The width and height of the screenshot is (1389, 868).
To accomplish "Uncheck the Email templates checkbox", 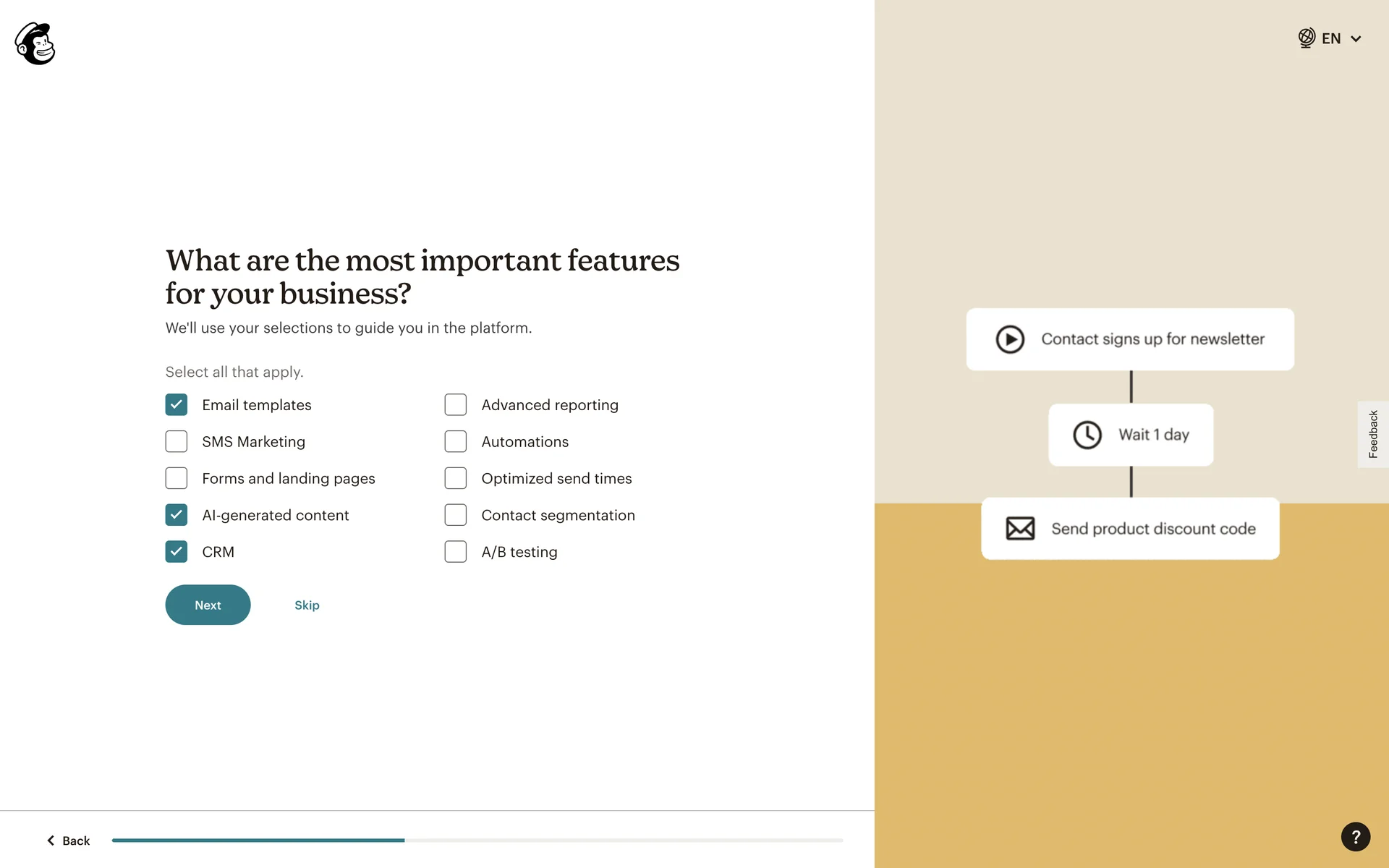I will pyautogui.click(x=177, y=405).
